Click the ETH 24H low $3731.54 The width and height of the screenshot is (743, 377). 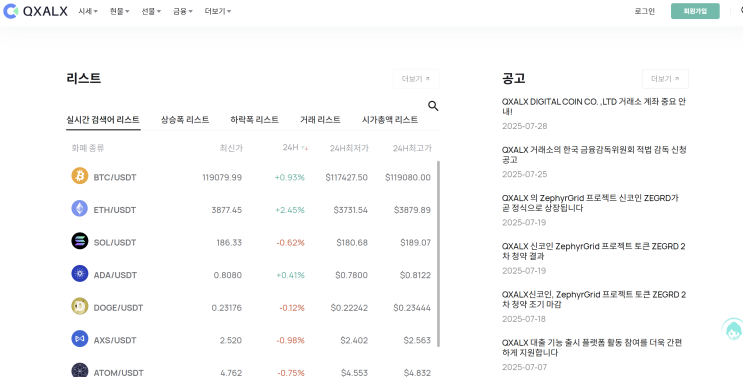click(350, 210)
